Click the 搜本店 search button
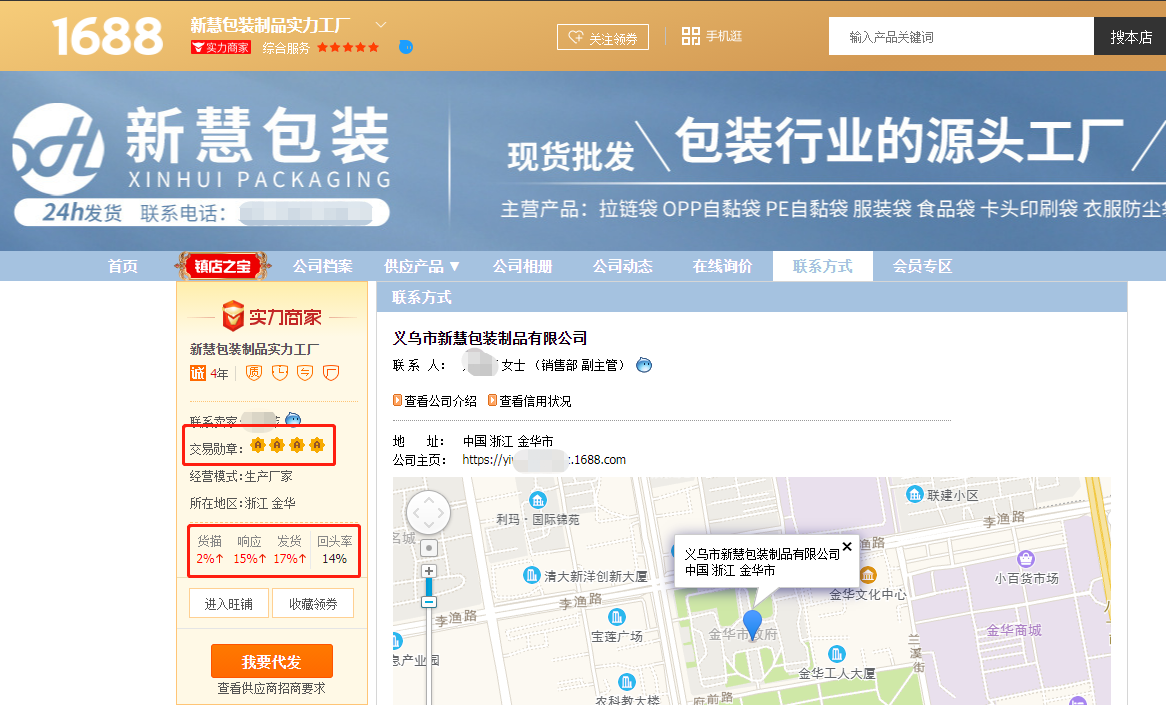Image resolution: width=1166 pixels, height=705 pixels. (1130, 36)
